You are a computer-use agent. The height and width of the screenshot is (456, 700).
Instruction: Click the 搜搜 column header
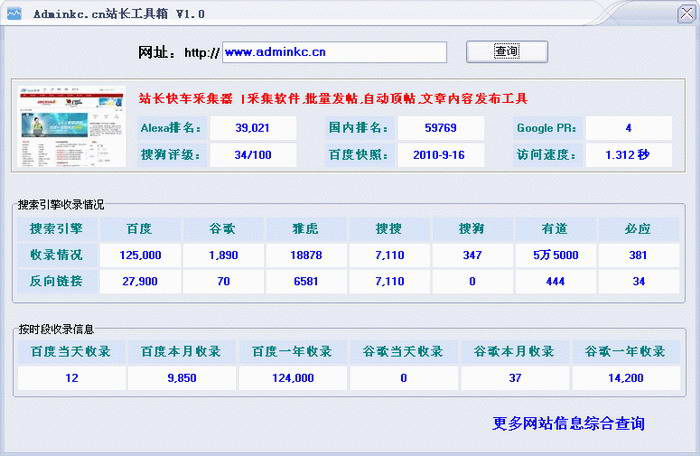(x=389, y=229)
